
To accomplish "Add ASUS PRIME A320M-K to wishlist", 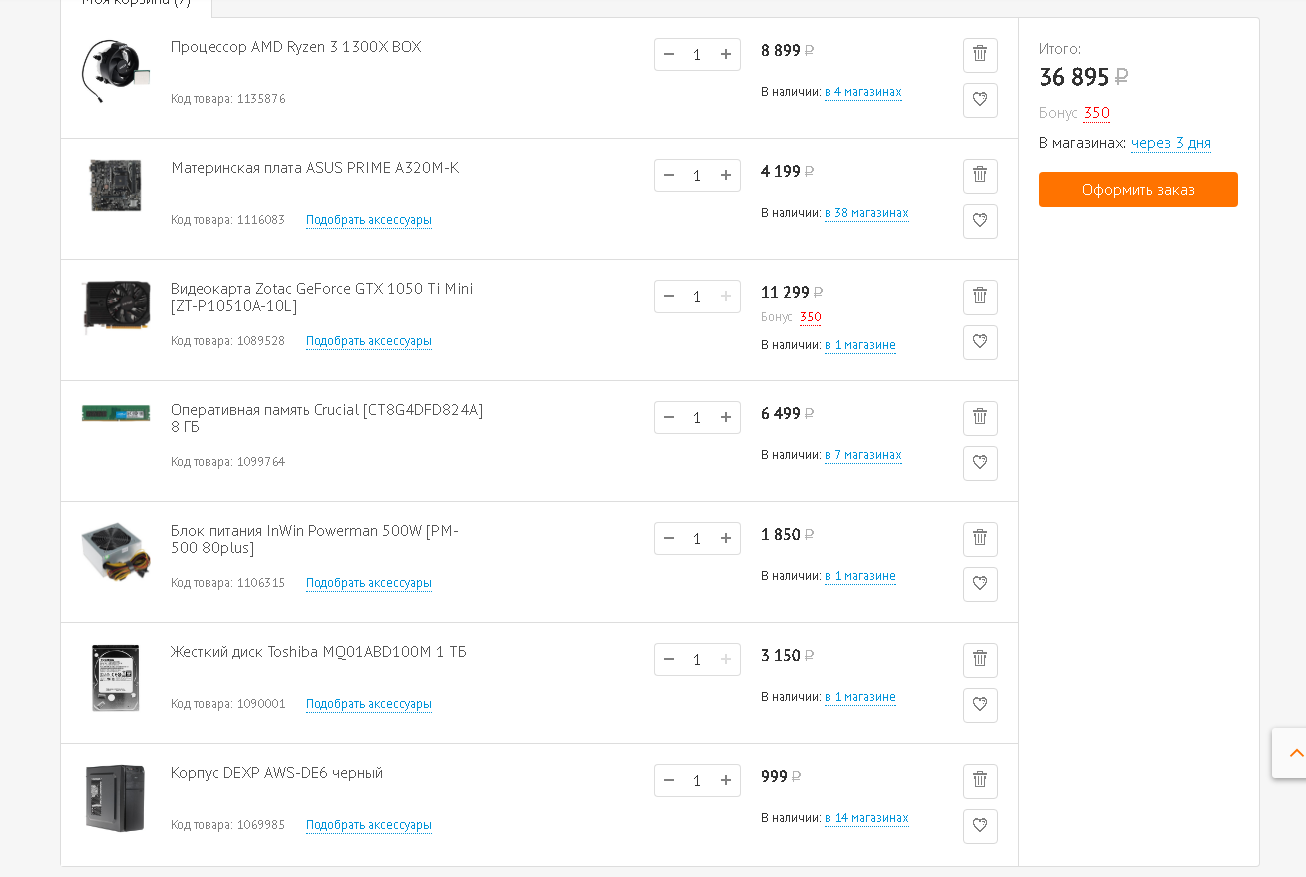I will (980, 221).
